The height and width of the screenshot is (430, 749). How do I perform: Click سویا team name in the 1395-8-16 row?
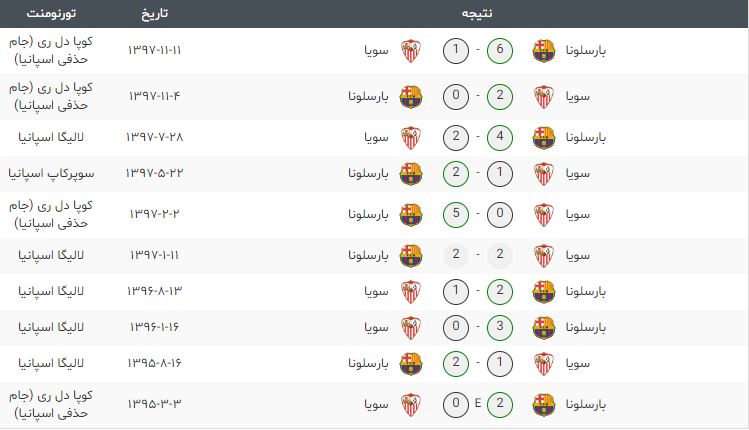[578, 364]
